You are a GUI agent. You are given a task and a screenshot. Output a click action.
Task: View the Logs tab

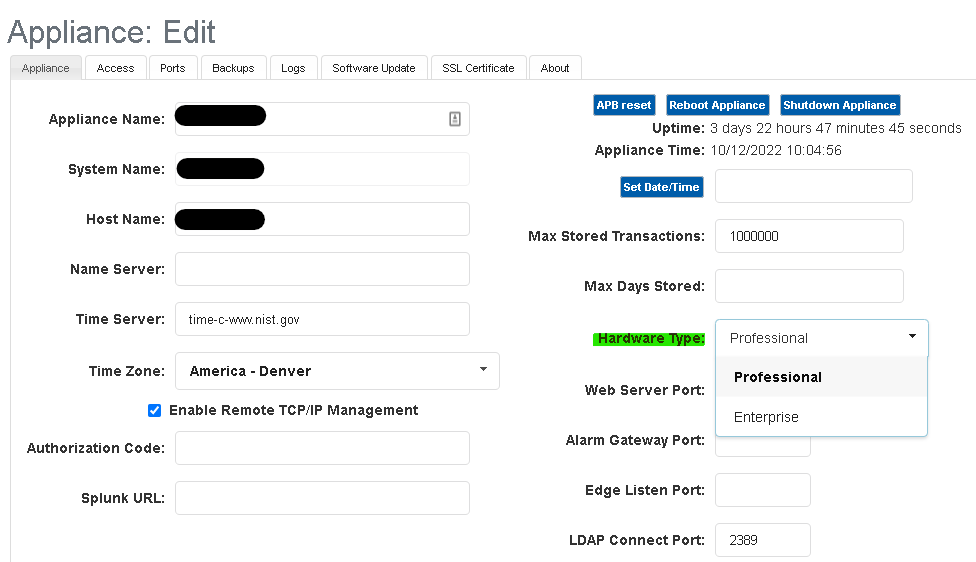293,68
